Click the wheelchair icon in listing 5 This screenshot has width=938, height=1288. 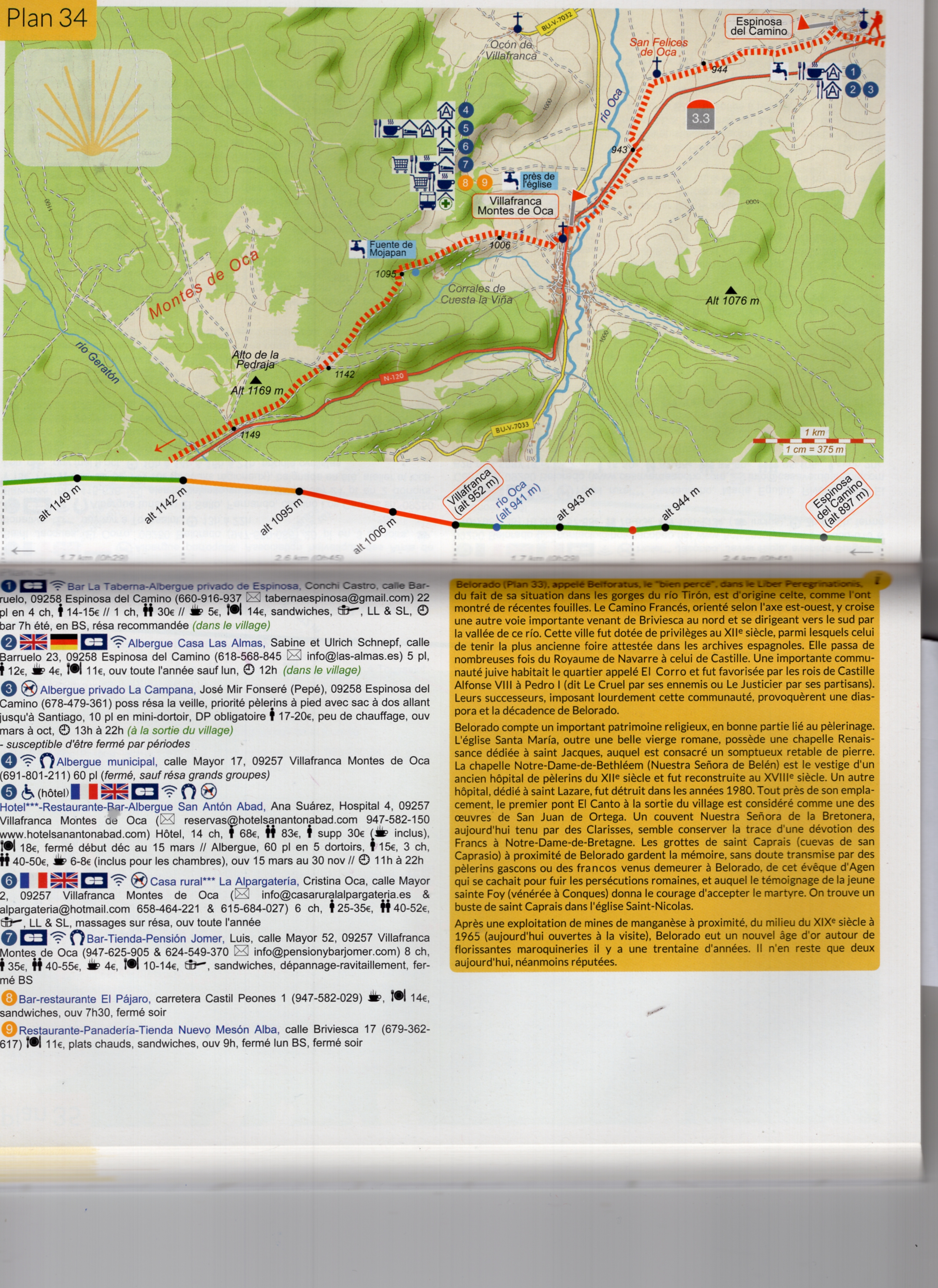pos(27,792)
